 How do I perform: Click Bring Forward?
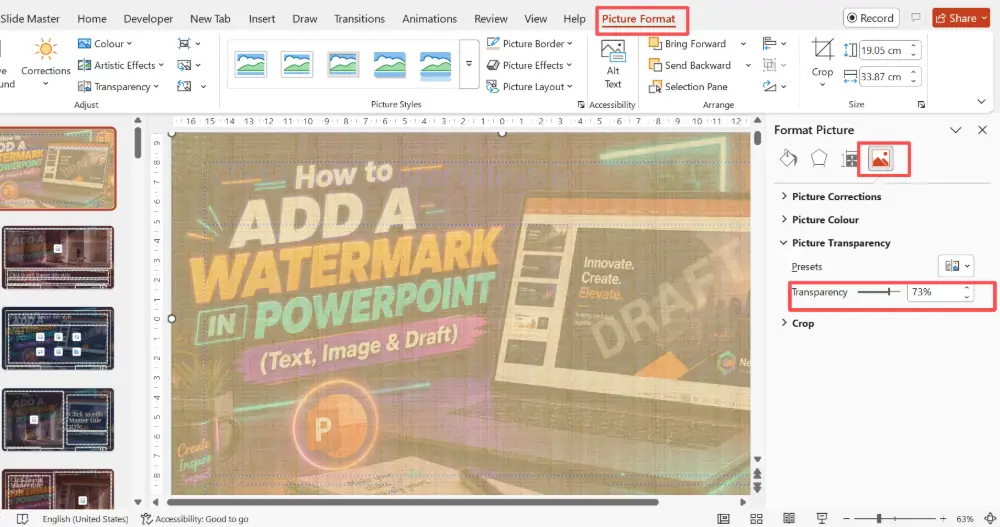tap(688, 43)
